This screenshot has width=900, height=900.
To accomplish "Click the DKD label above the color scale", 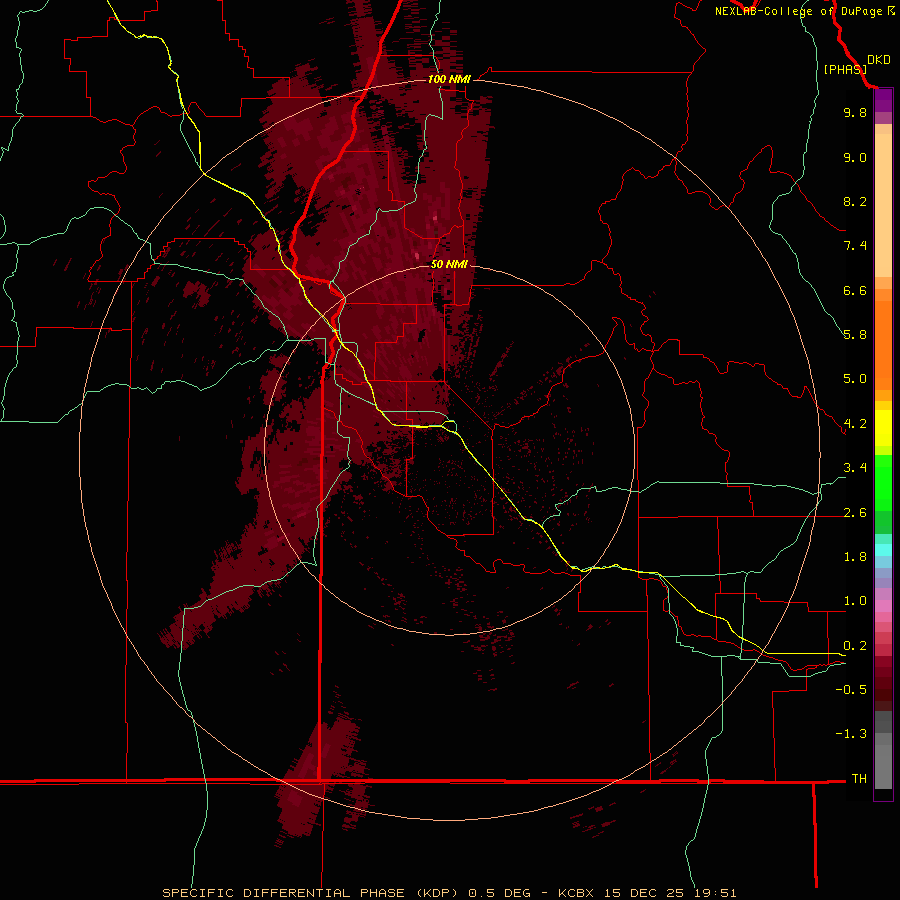I will pyautogui.click(x=878, y=60).
